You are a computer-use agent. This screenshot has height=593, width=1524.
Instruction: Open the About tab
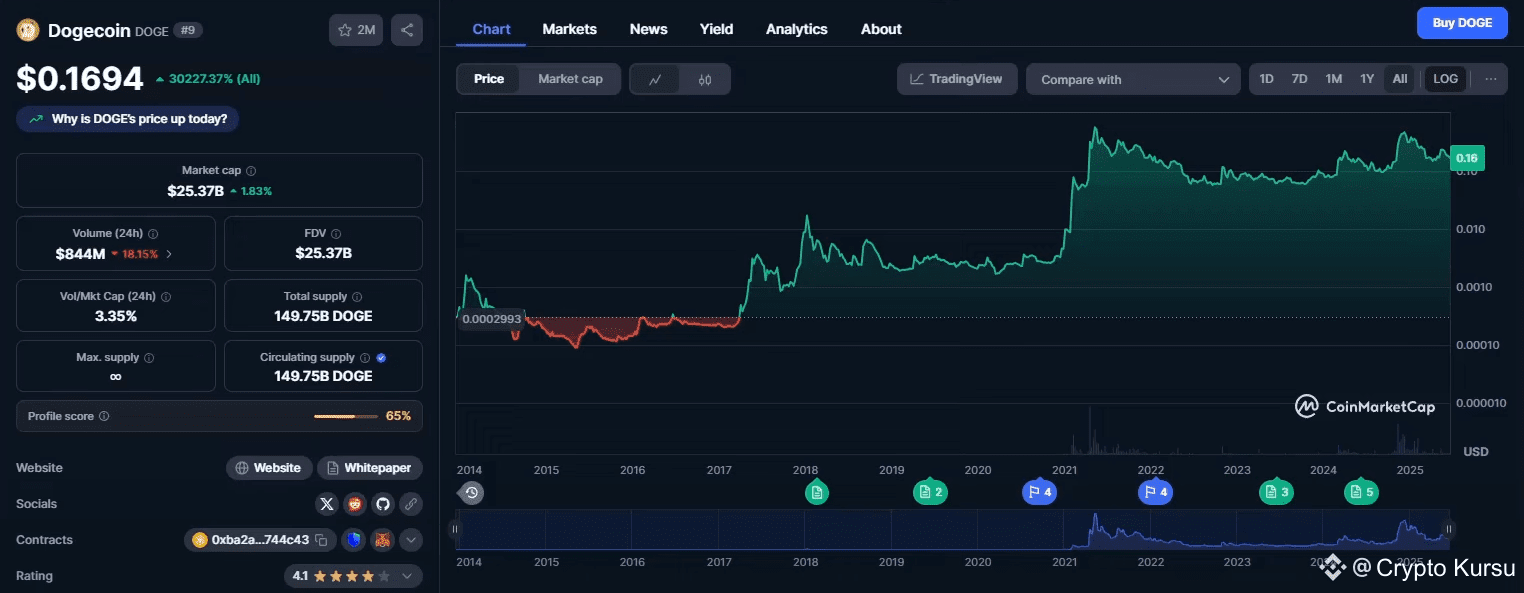pyautogui.click(x=881, y=29)
